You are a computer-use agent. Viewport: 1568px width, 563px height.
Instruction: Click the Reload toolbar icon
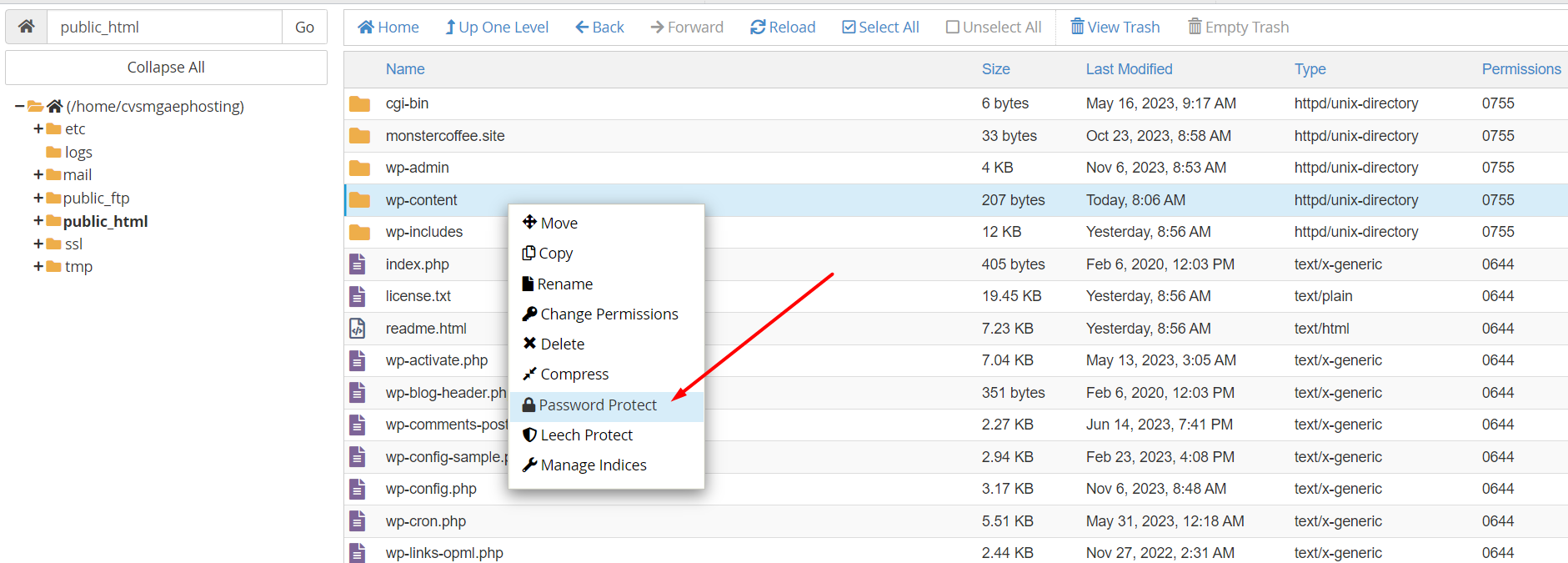point(758,28)
